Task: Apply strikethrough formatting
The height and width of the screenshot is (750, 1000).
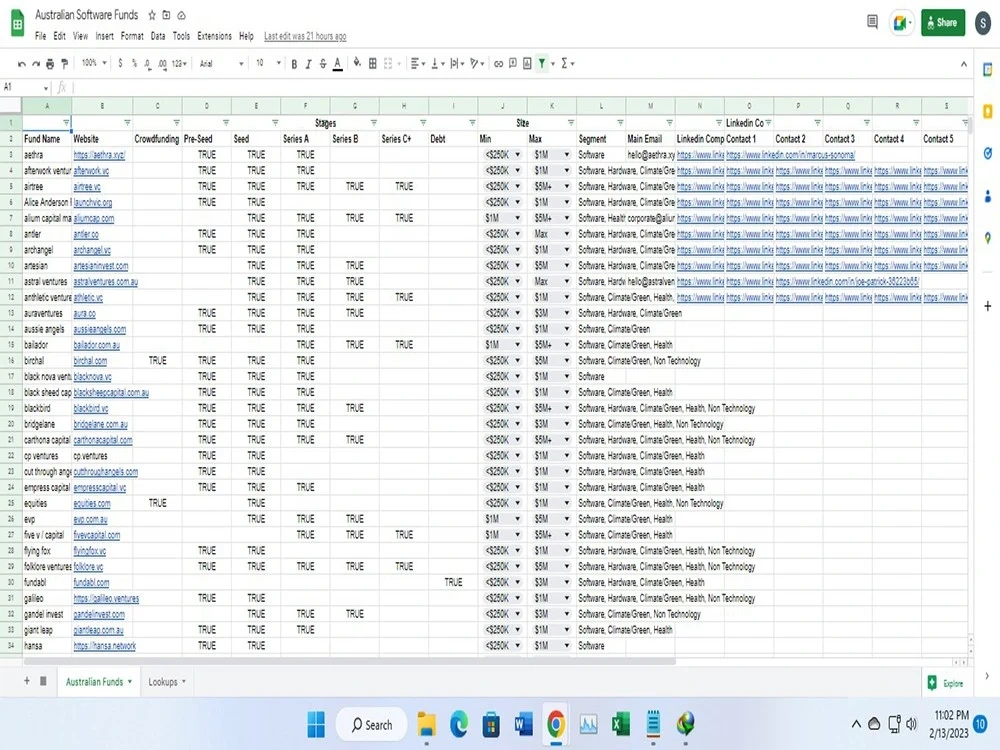Action: pyautogui.click(x=323, y=64)
